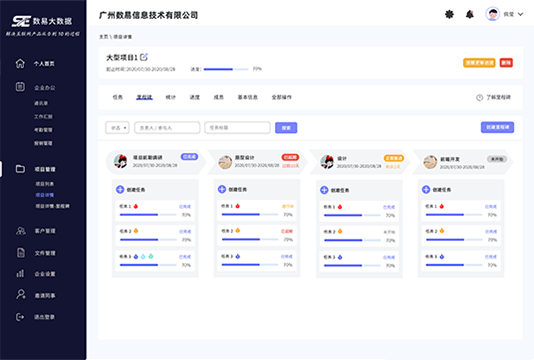
Task: Click plus icon under 原型设计 milestone
Action: pos(222,189)
